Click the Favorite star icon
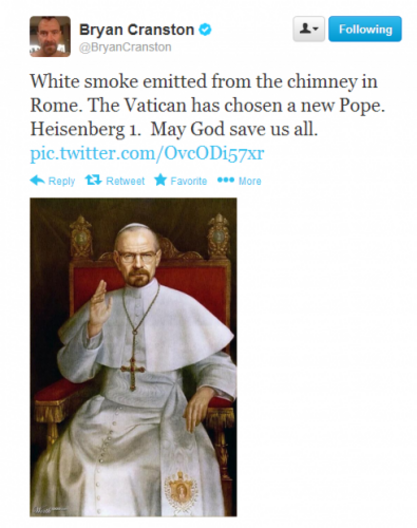This screenshot has width=417, height=528. 160,180
